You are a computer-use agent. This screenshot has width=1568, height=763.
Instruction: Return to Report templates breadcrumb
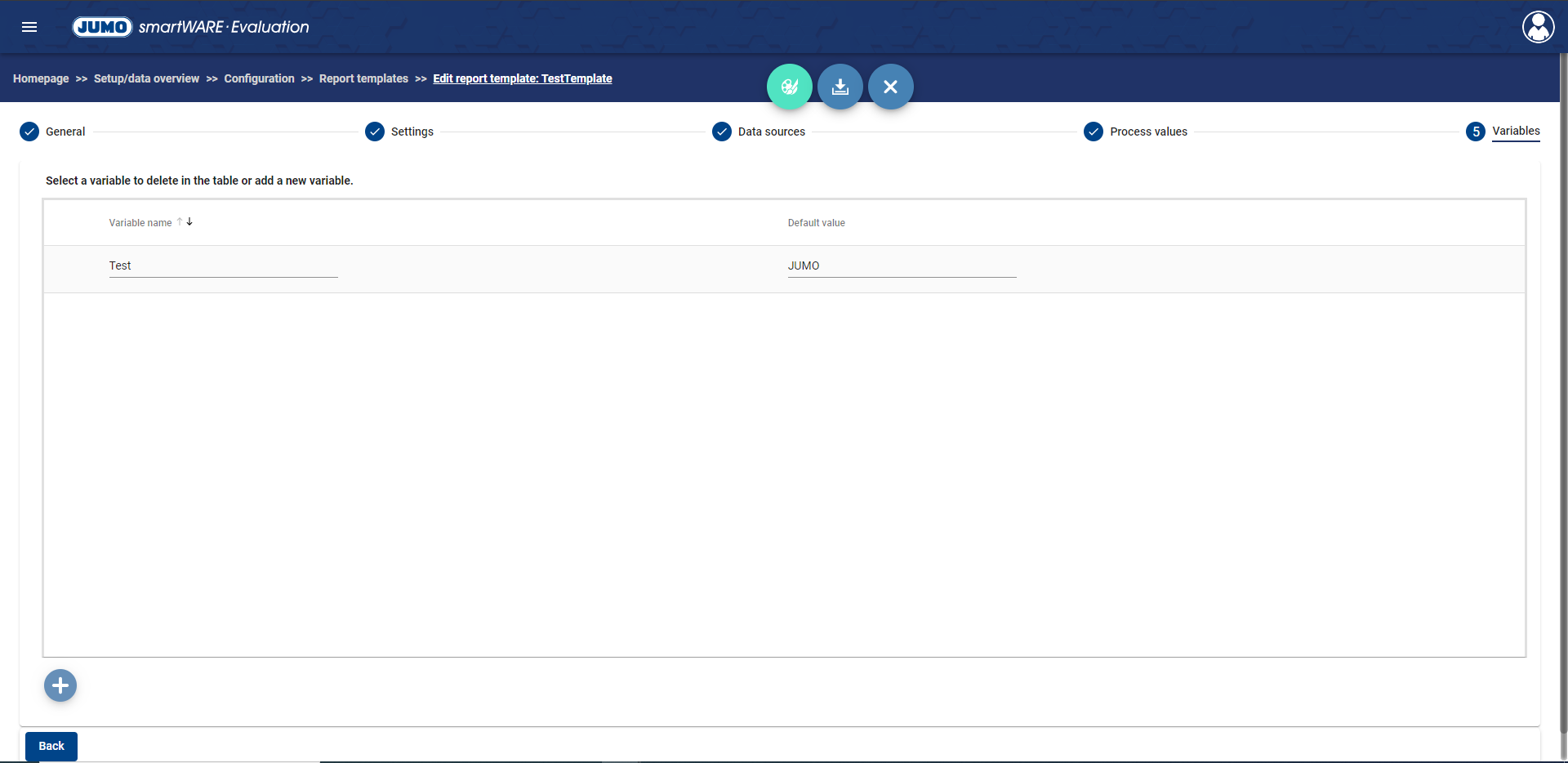[363, 78]
